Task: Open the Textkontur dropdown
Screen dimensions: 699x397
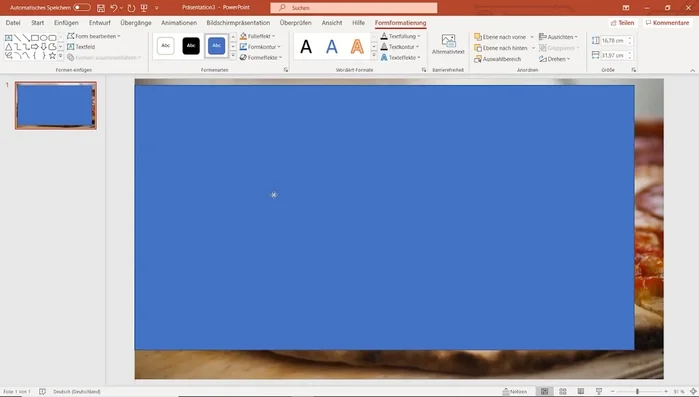Action: (x=400, y=47)
